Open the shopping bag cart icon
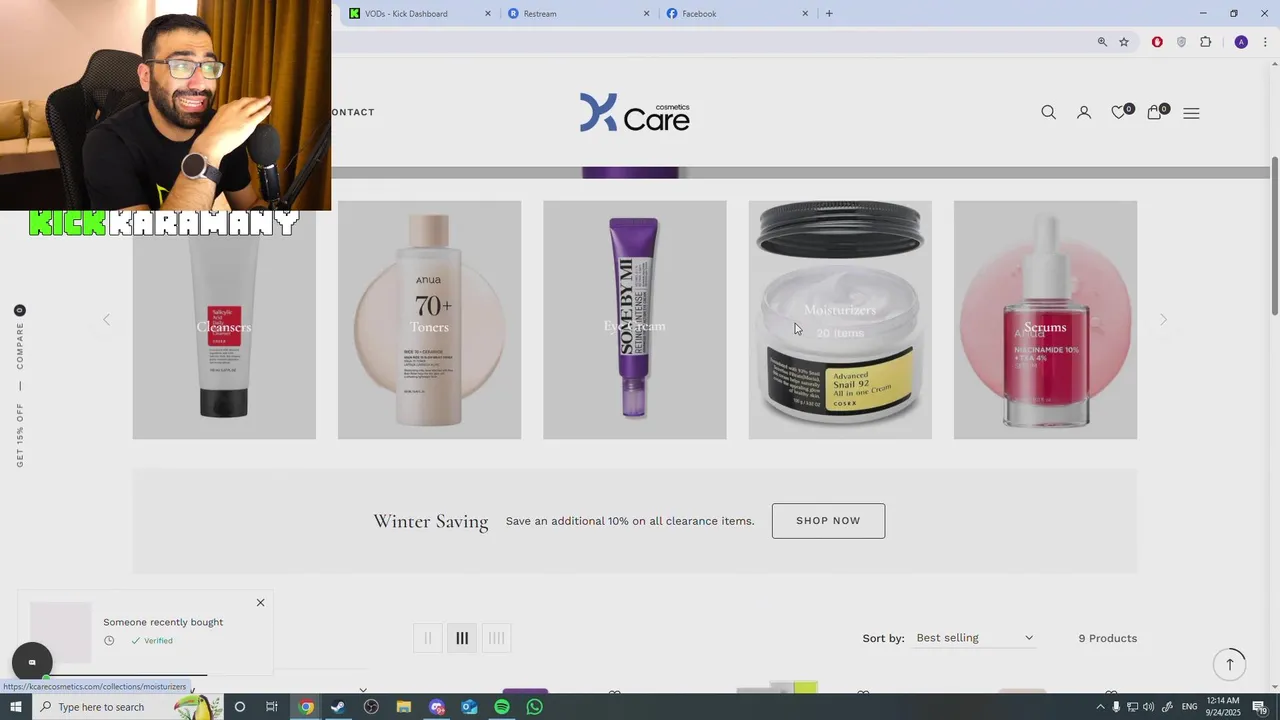The height and width of the screenshot is (720, 1280). (1155, 112)
